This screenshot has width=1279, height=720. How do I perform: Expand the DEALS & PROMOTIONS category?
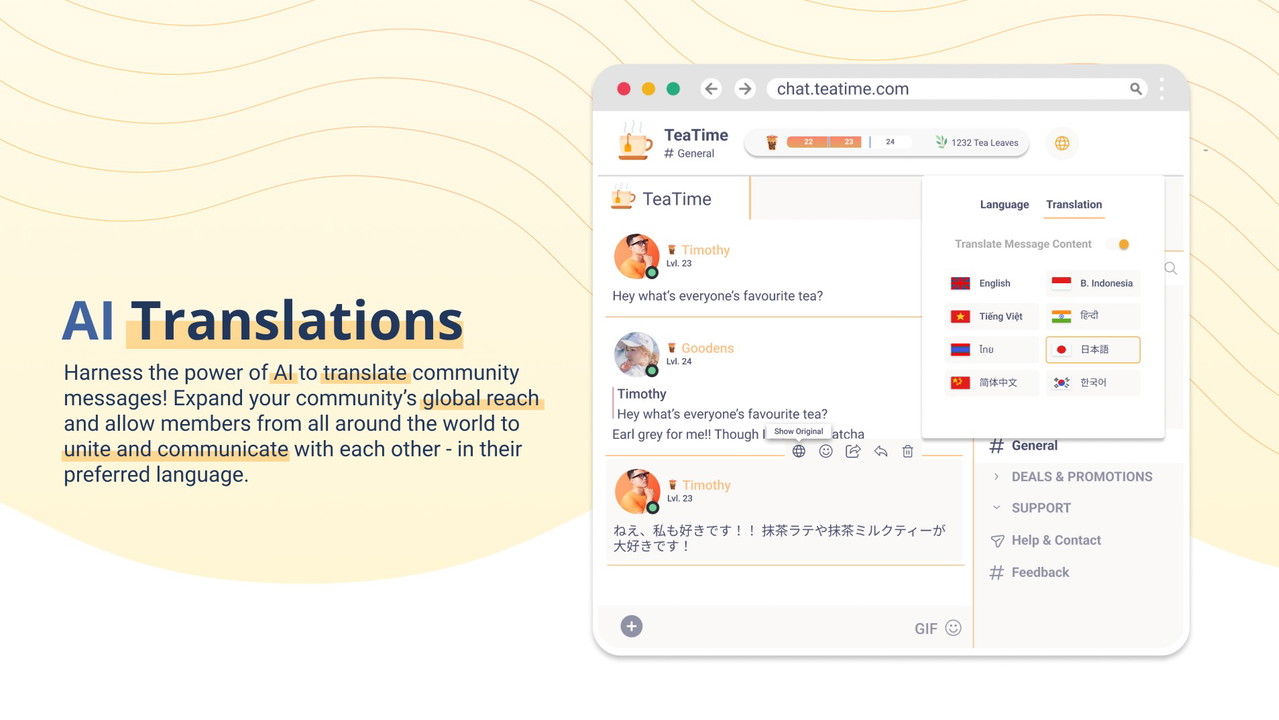[x=1071, y=477]
